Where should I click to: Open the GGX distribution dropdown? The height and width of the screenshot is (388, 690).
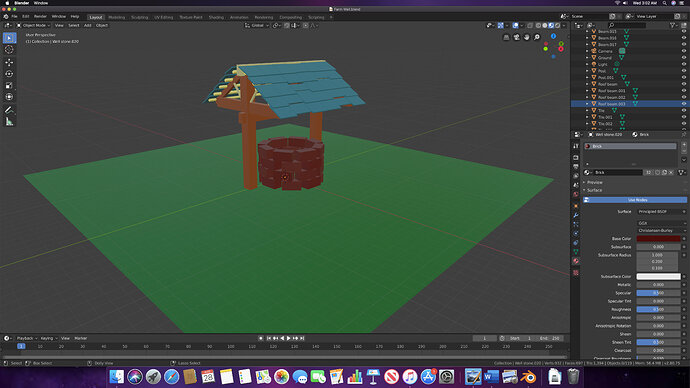pos(661,223)
